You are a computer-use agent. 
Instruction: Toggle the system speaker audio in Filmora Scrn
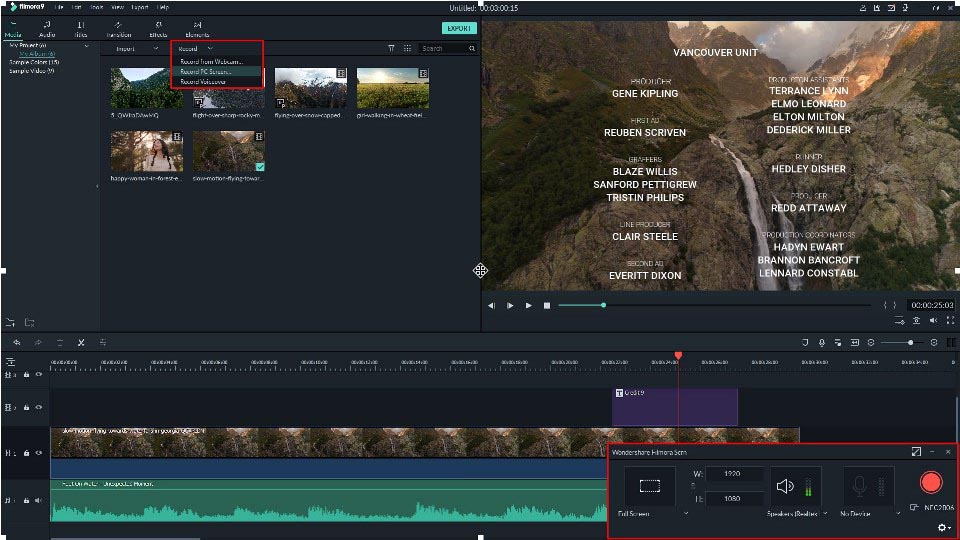pyautogui.click(x=785, y=486)
